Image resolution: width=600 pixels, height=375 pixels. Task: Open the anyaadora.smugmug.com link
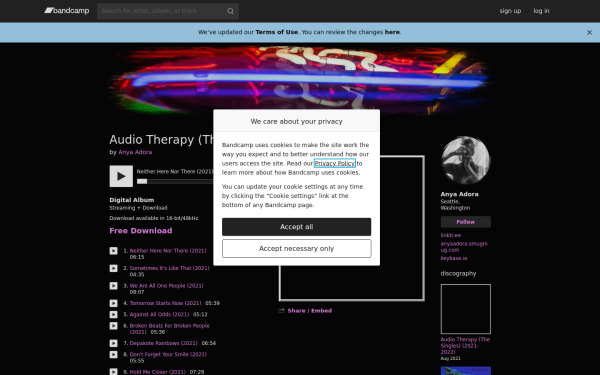(x=464, y=246)
